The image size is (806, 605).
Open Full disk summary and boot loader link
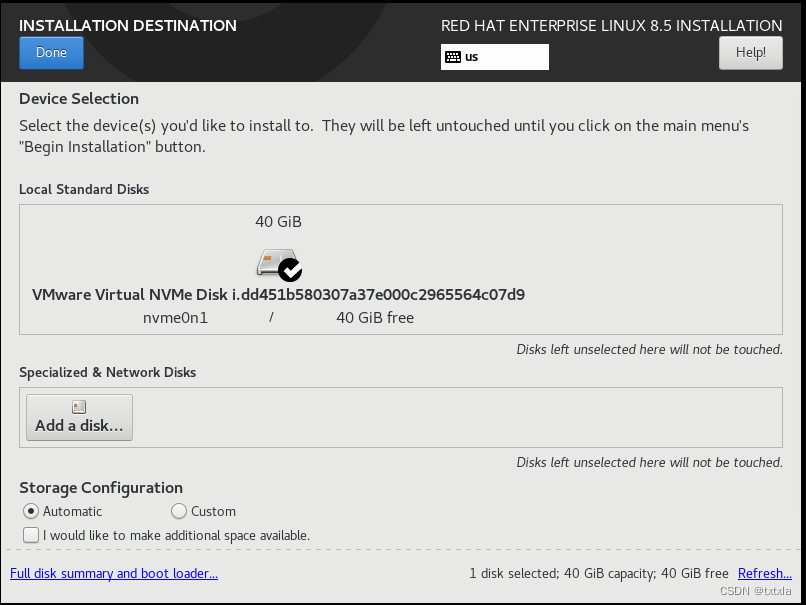(114, 573)
